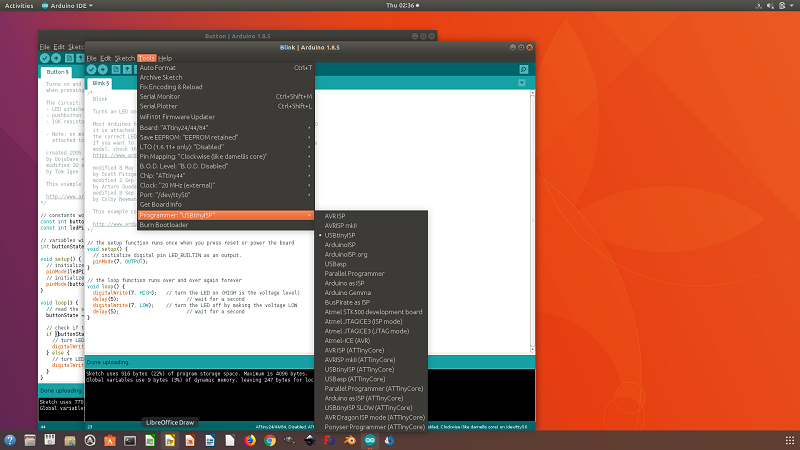Click Upload arrow icon in Blink window
Viewport: 800px width, 450px height.
pos(103,69)
